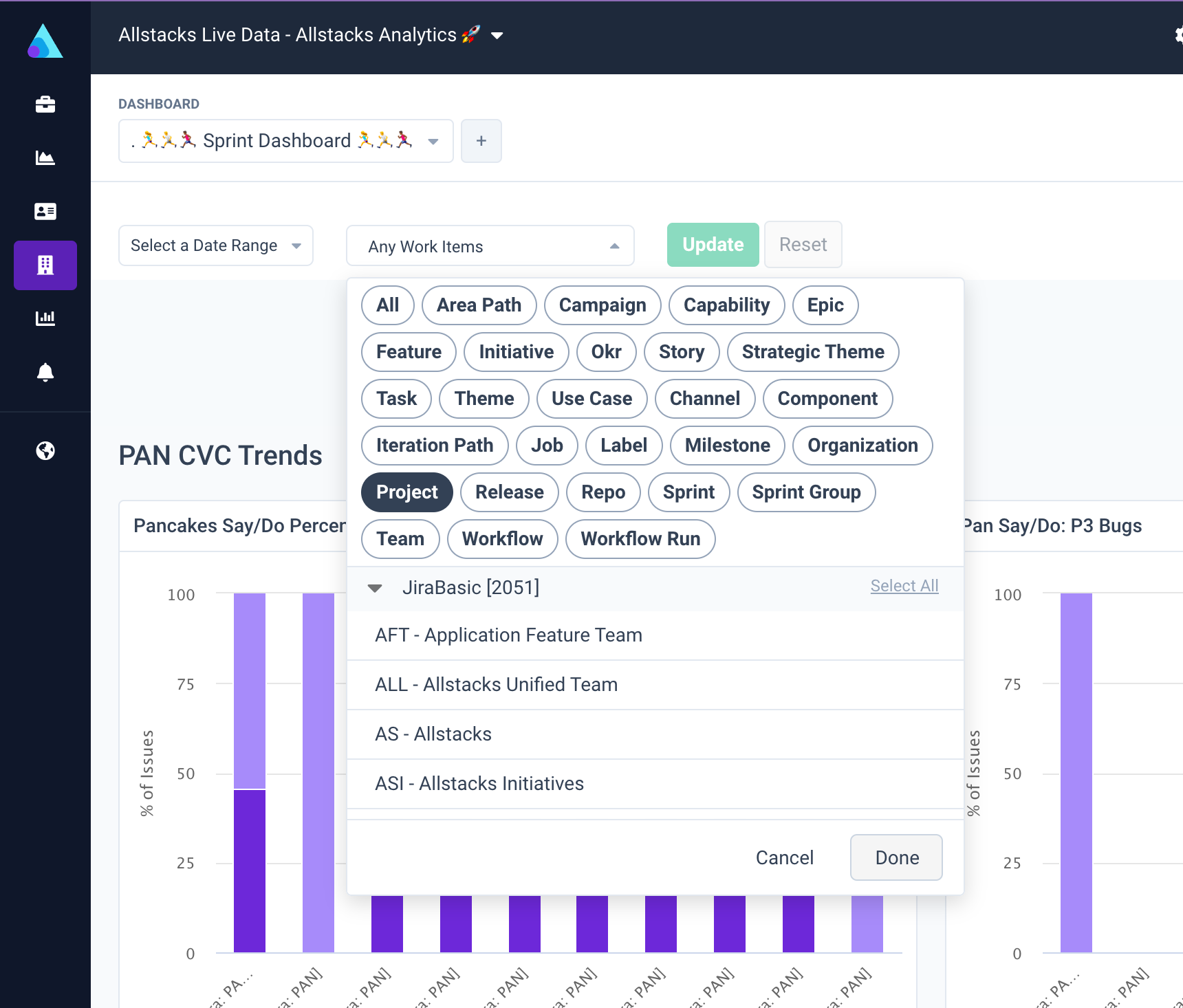1183x1008 pixels.
Task: Click the PAN CVC Trends heading
Action: [220, 456]
